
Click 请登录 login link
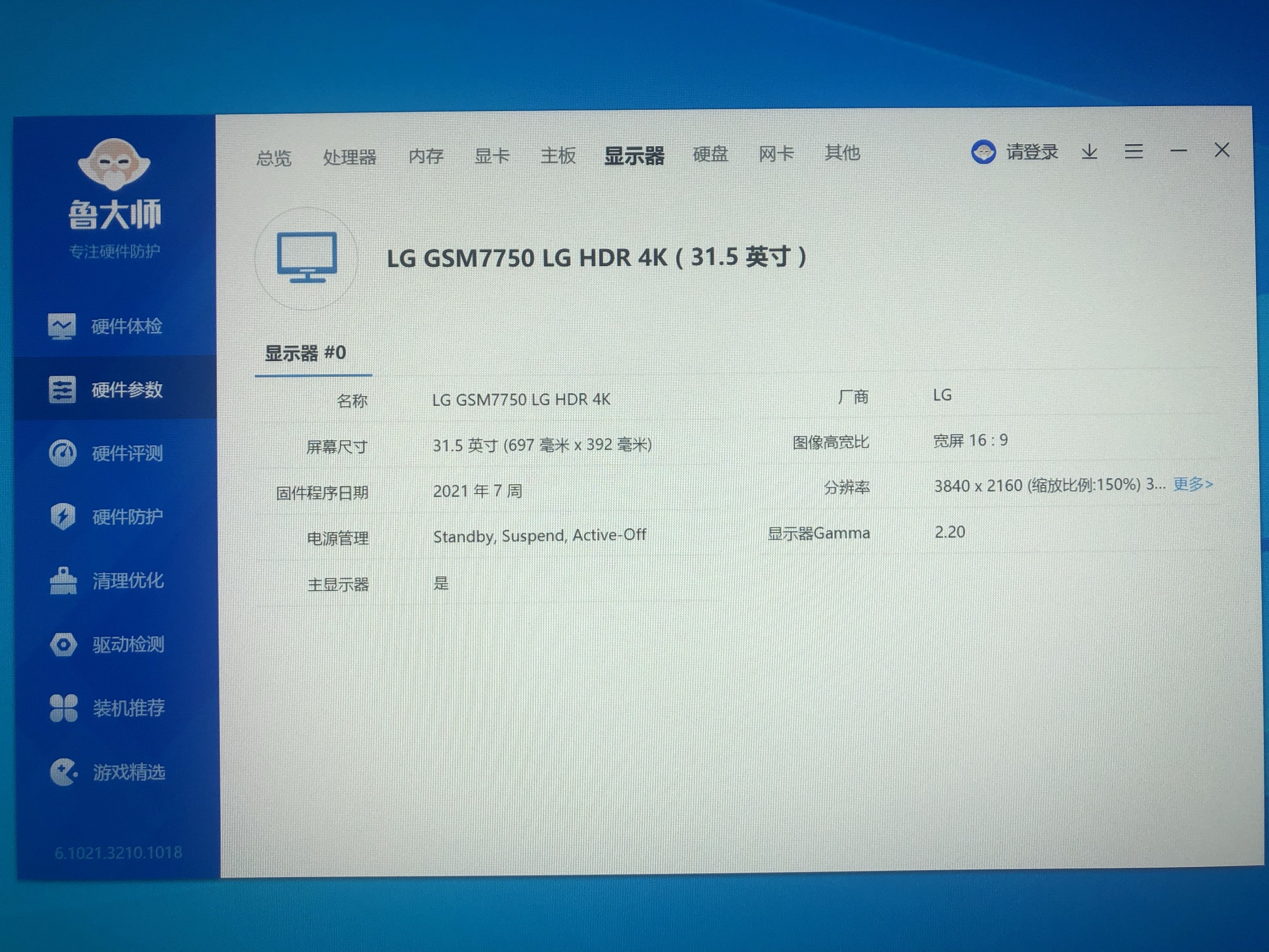pyautogui.click(x=1031, y=152)
